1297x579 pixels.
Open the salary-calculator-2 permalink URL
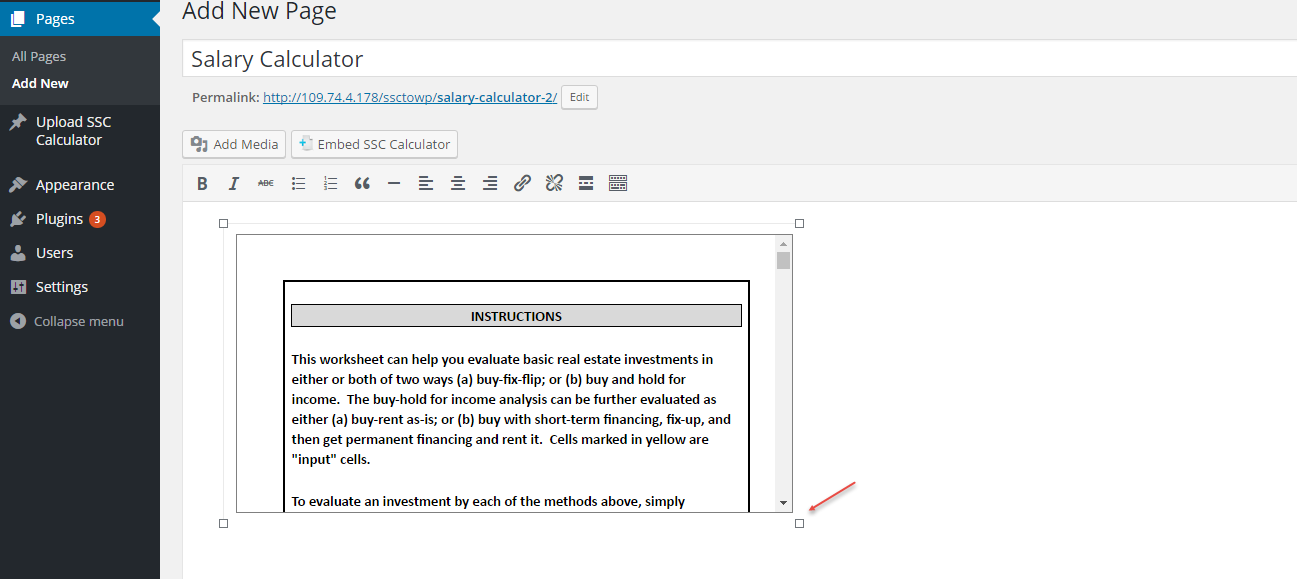tap(410, 97)
